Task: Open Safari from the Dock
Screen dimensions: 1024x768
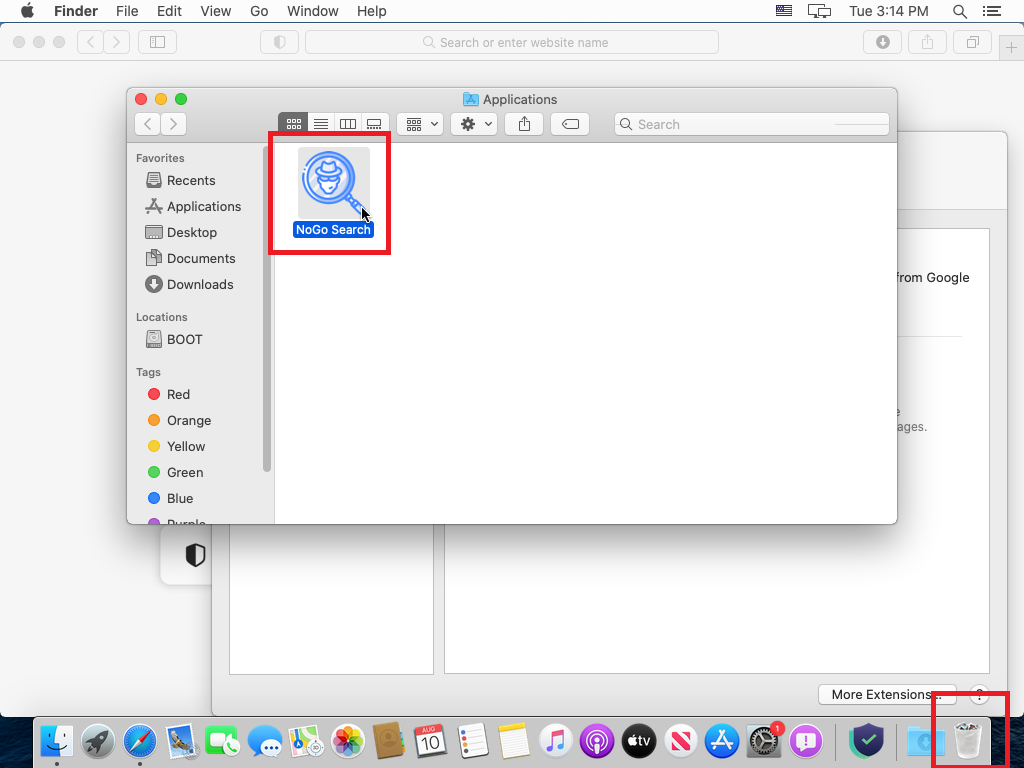Action: 140,741
